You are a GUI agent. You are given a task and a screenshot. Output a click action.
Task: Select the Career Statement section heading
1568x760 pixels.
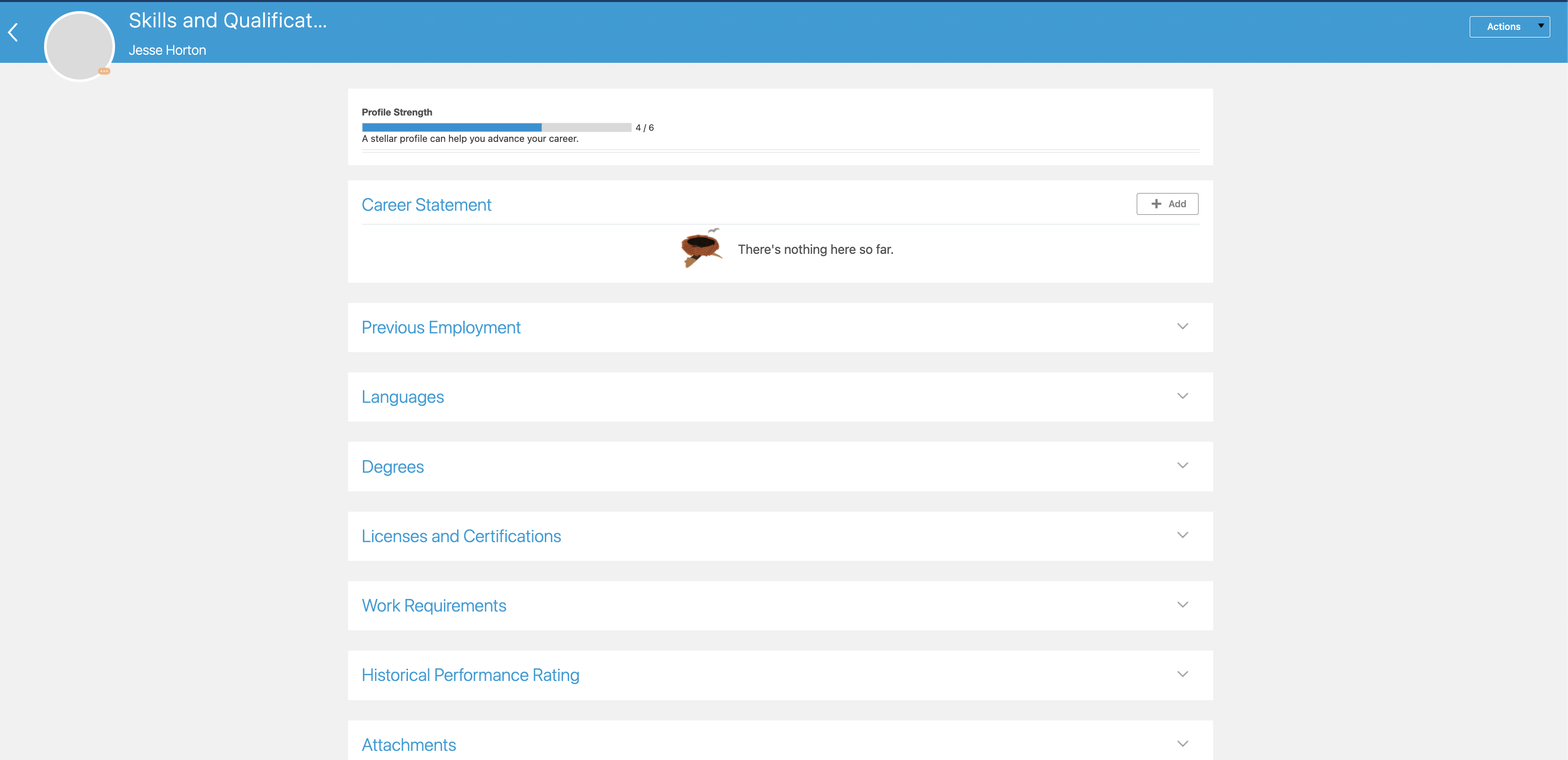pyautogui.click(x=426, y=205)
